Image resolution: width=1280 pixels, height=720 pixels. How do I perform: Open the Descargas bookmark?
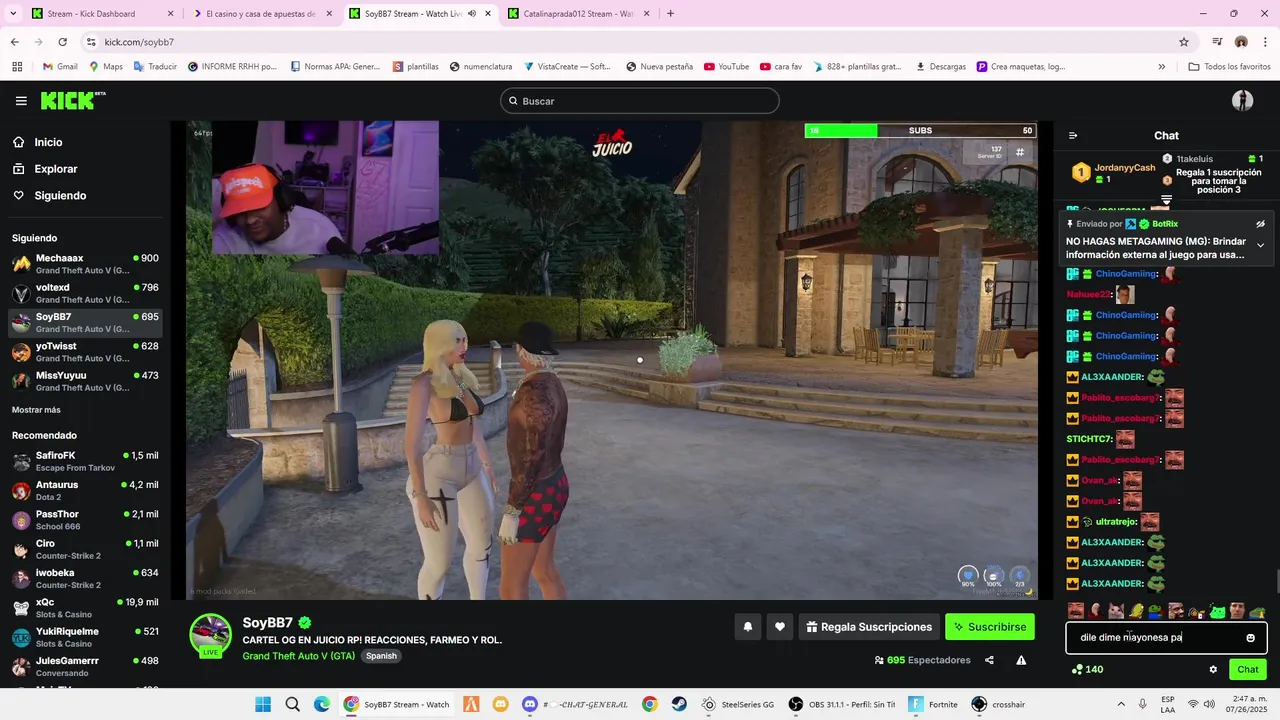pos(941,67)
